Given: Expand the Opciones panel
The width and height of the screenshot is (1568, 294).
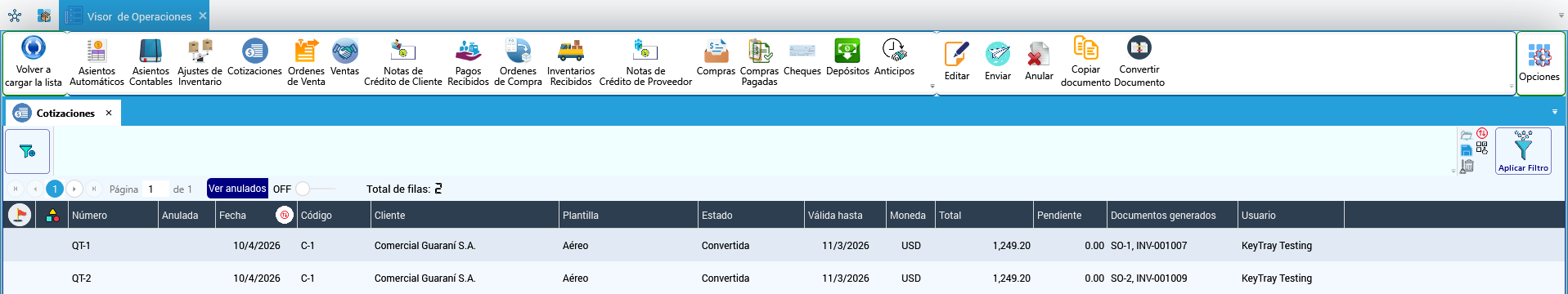Looking at the screenshot, I should [x=1539, y=64].
